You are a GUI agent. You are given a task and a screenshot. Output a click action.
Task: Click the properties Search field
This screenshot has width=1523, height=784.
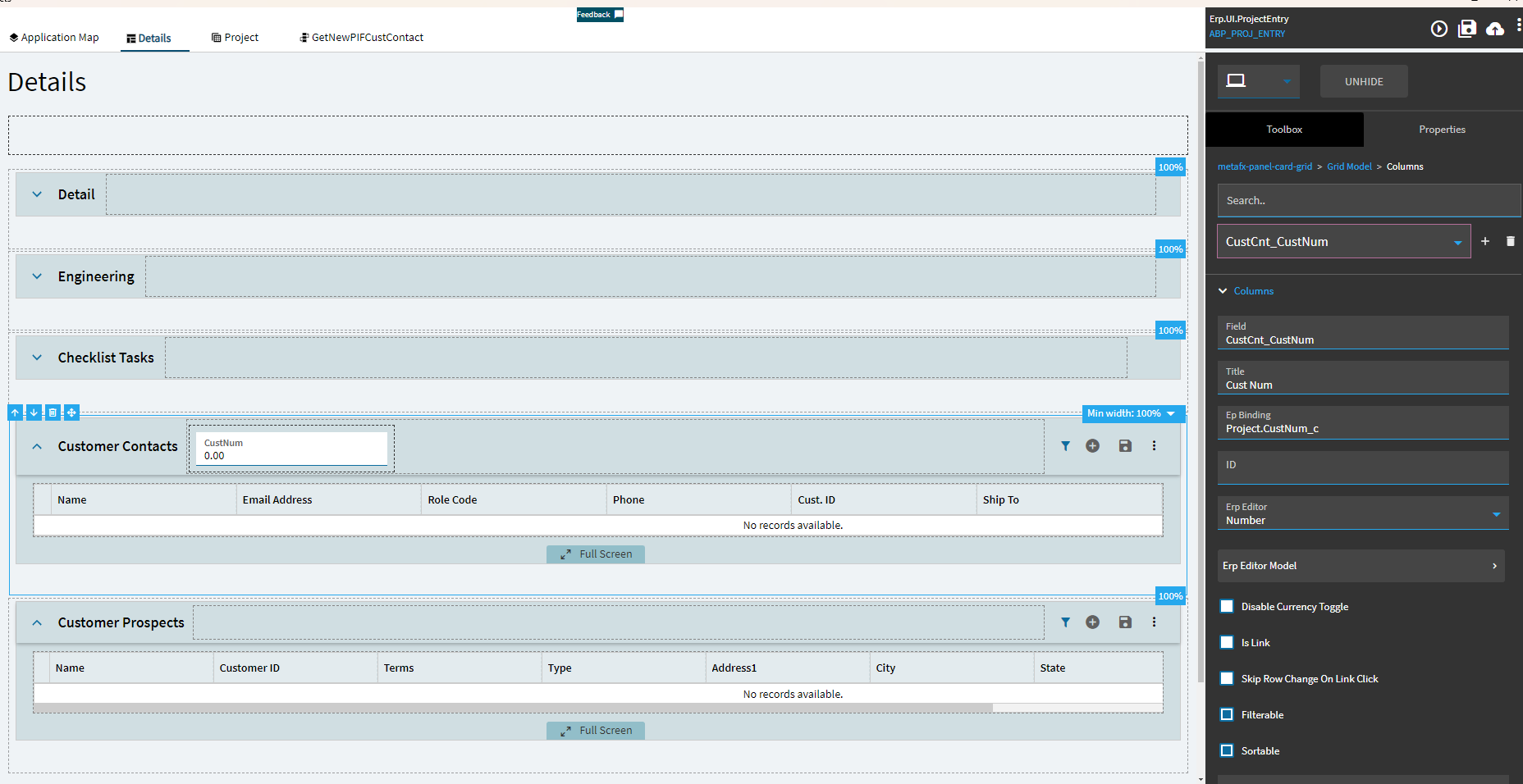pyautogui.click(x=1369, y=200)
